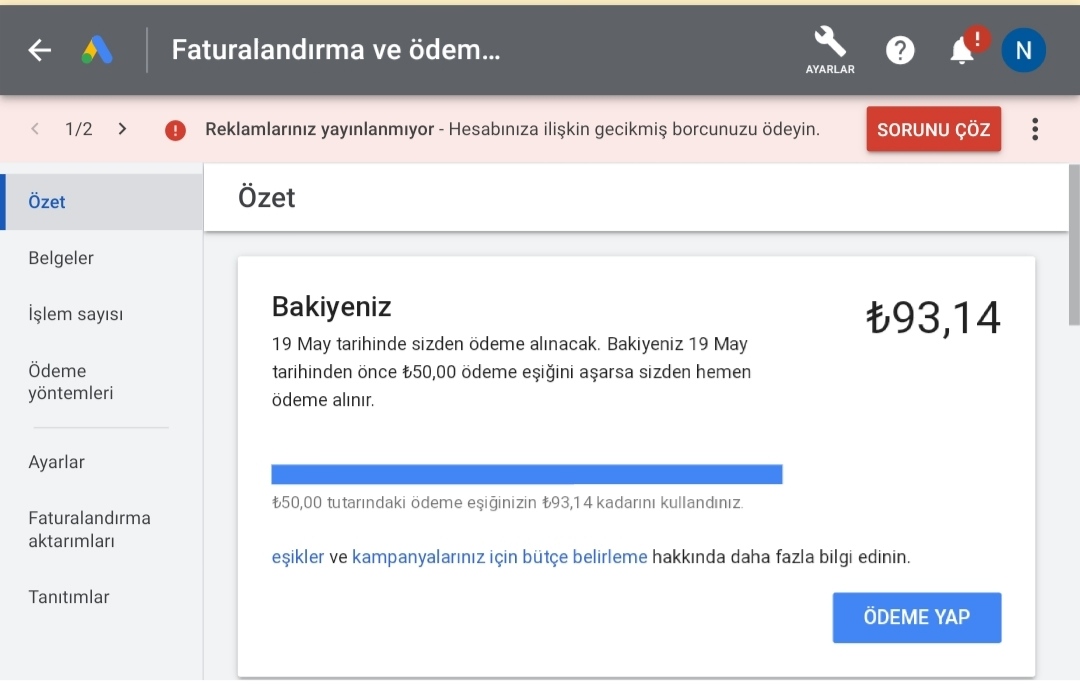Click the blue payment threshold progress bar
The image size is (1080, 691).
point(526,474)
